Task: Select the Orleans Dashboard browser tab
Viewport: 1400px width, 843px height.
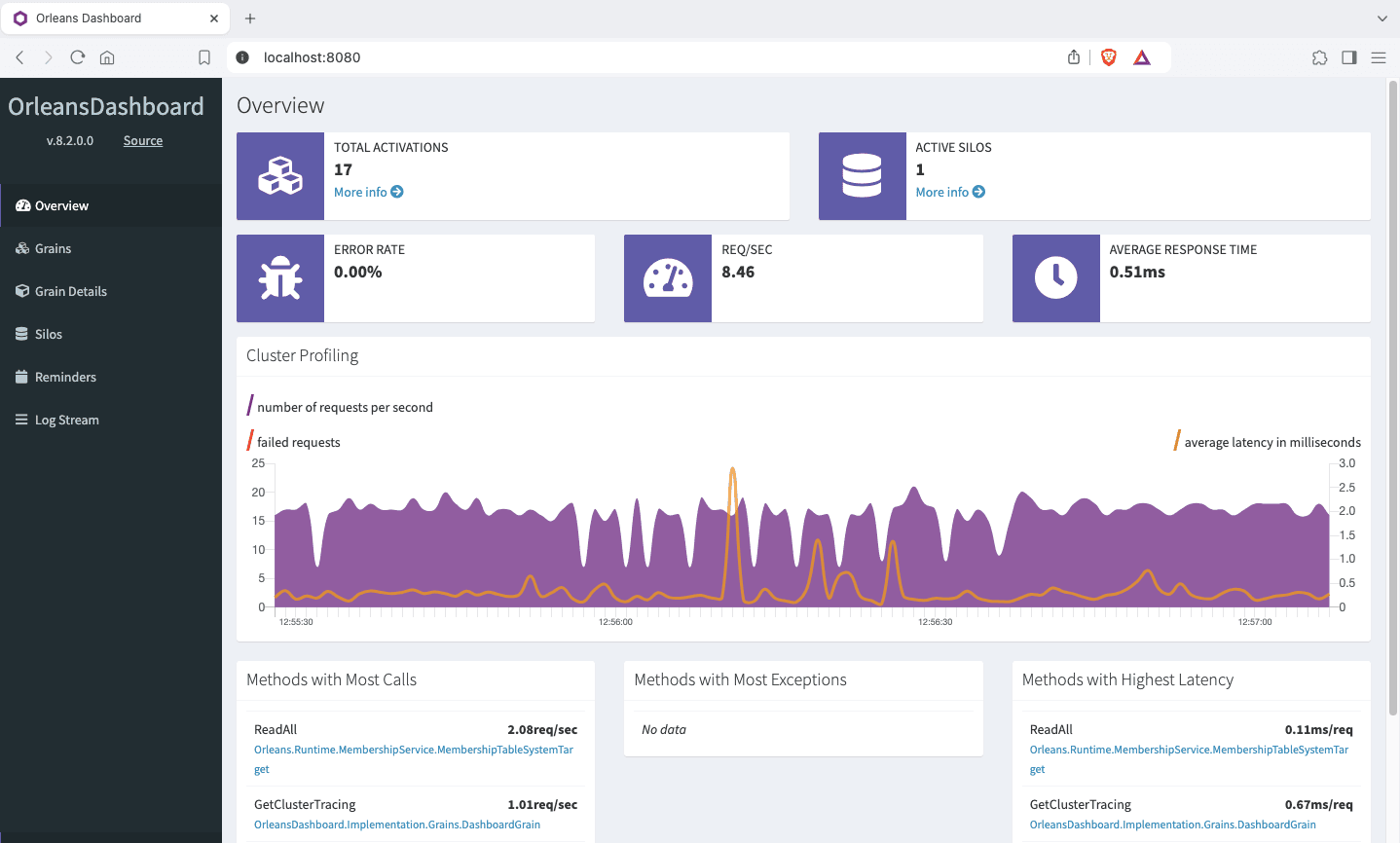Action: tap(115, 18)
